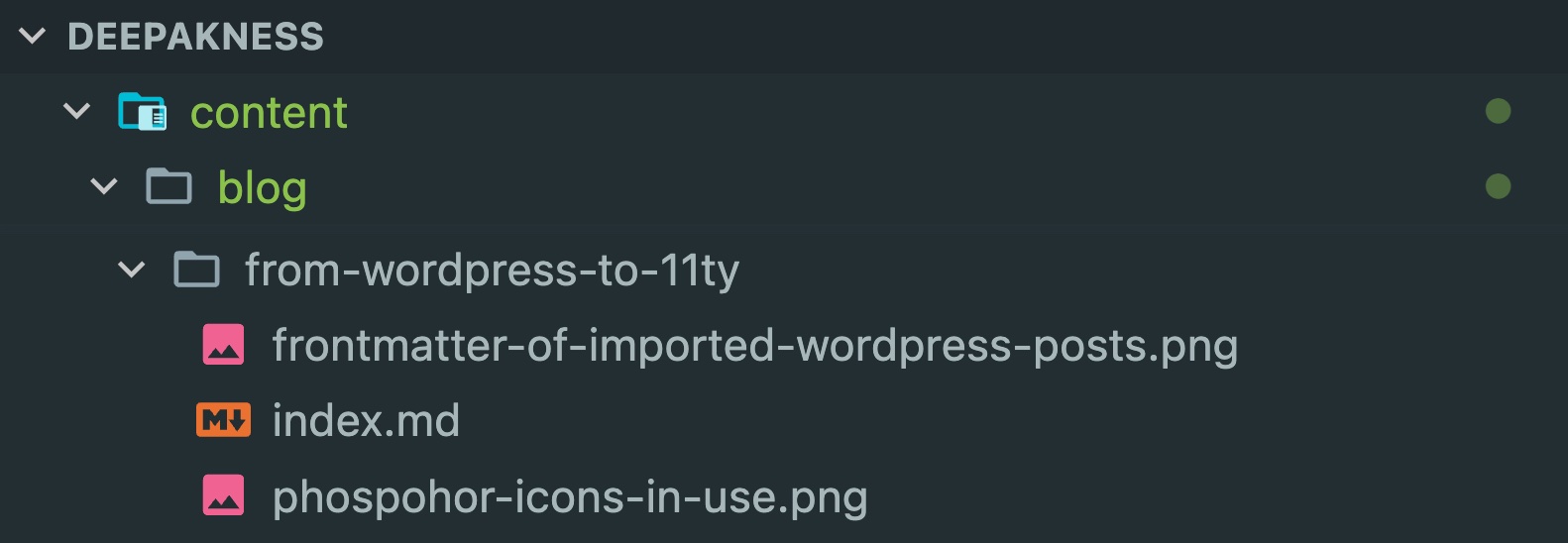Collapse the blog folder chevron

click(x=104, y=186)
